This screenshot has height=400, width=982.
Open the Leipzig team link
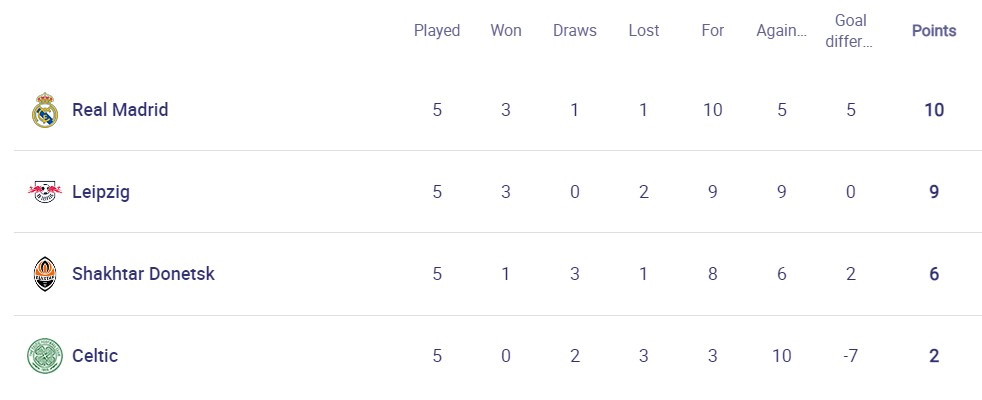[101, 192]
